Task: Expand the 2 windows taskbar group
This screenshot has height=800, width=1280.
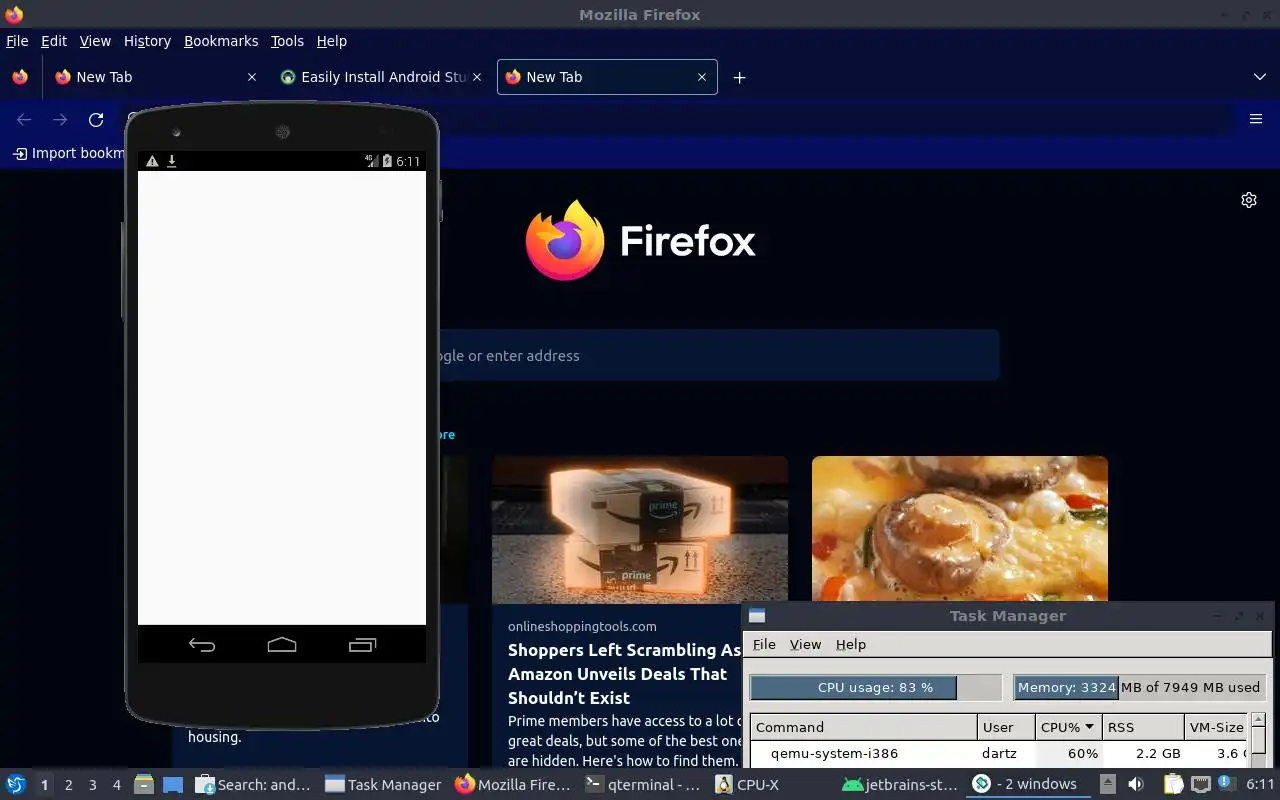Action: click(1028, 785)
